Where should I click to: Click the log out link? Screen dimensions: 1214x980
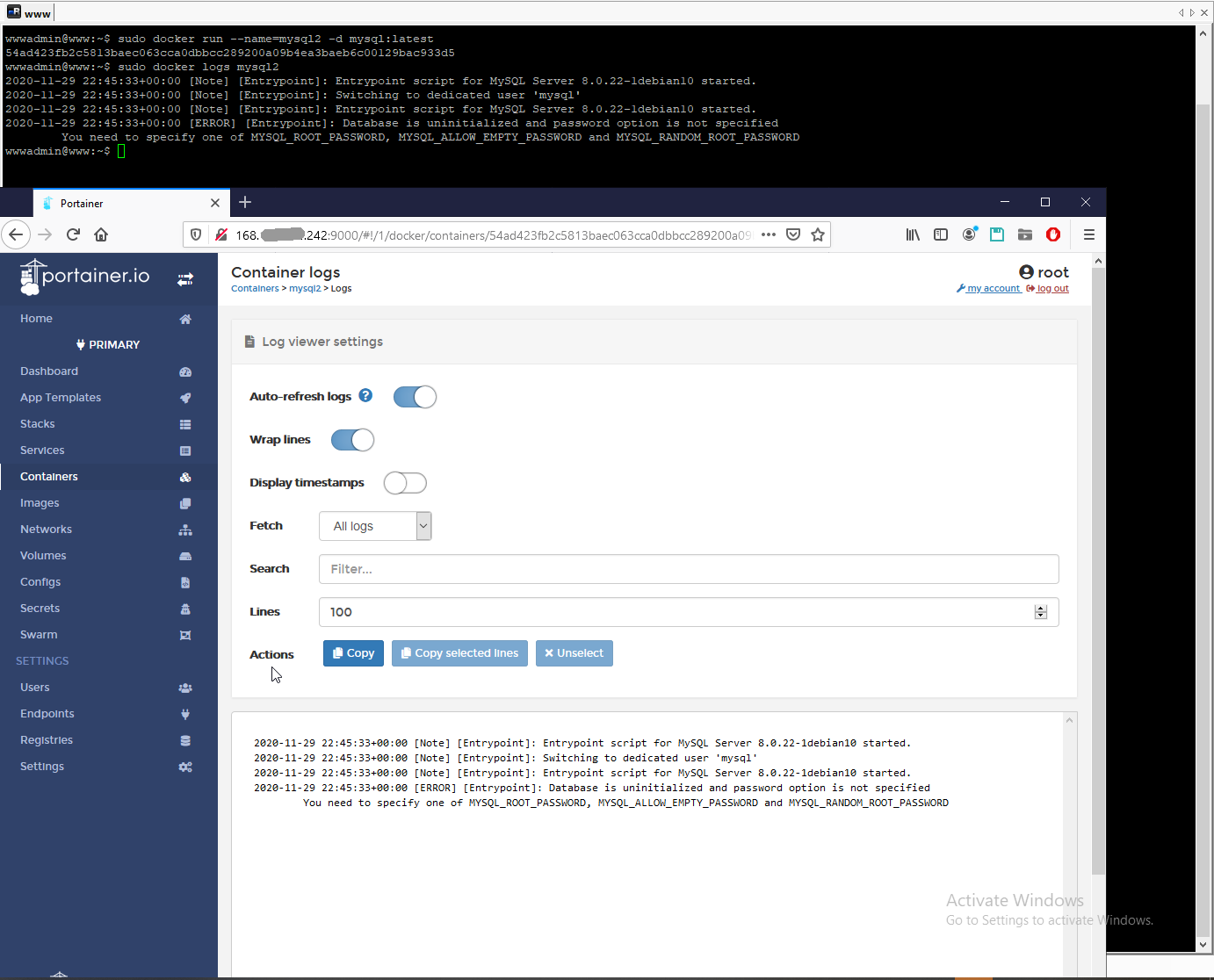click(x=1048, y=288)
